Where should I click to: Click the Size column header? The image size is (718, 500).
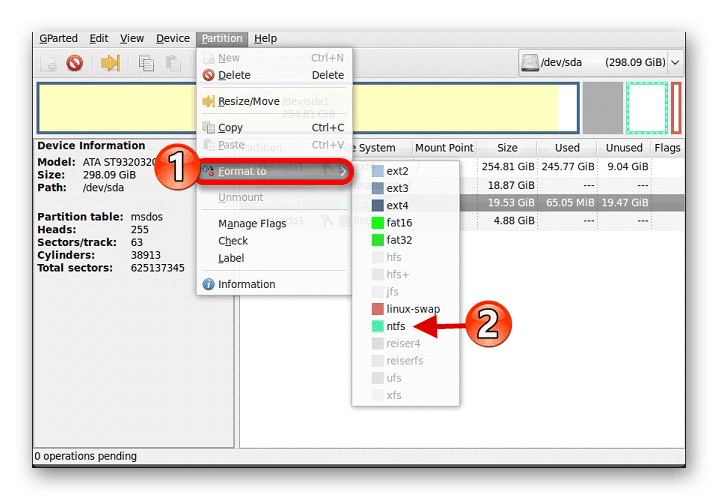coord(507,148)
